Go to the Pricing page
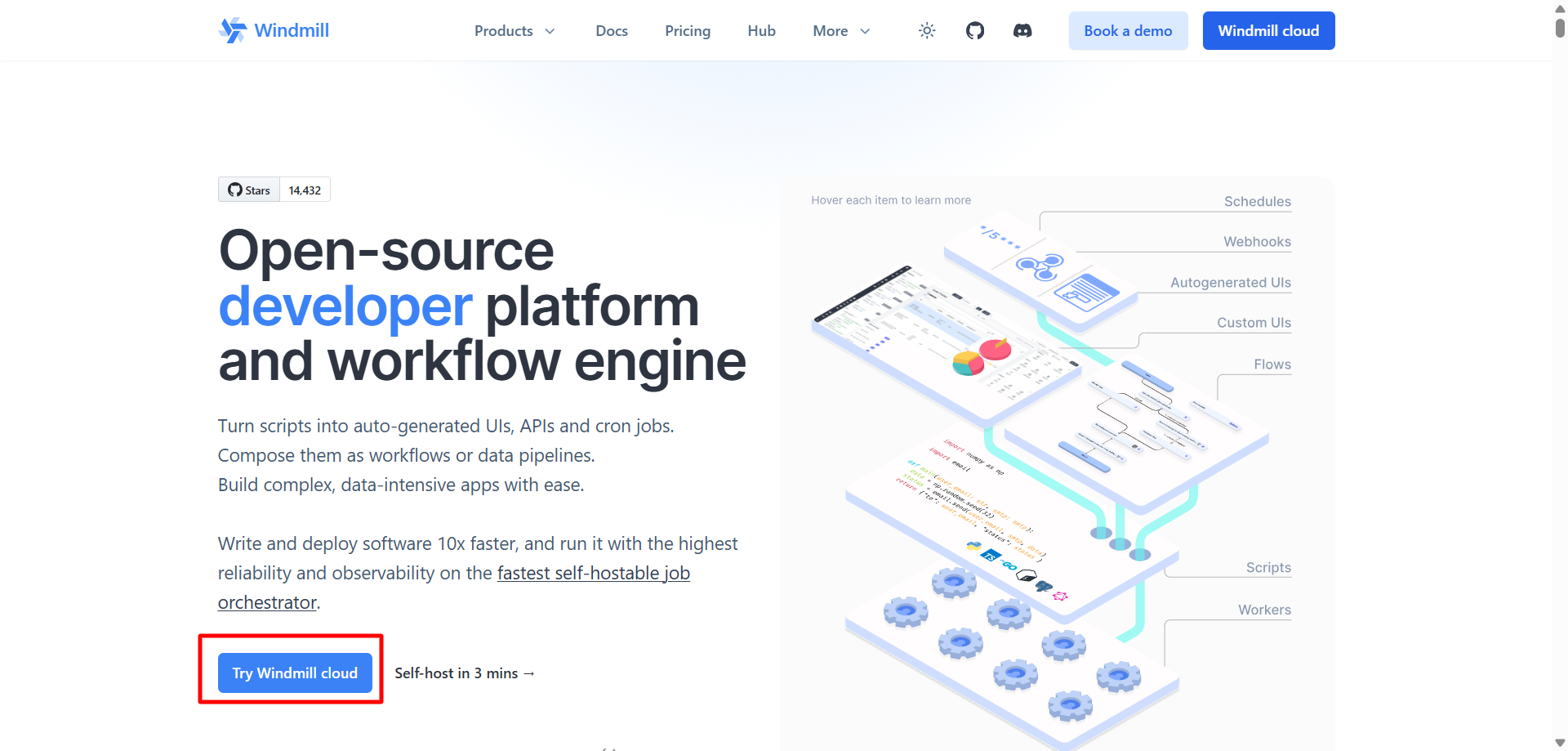The width and height of the screenshot is (1568, 751). (x=688, y=31)
